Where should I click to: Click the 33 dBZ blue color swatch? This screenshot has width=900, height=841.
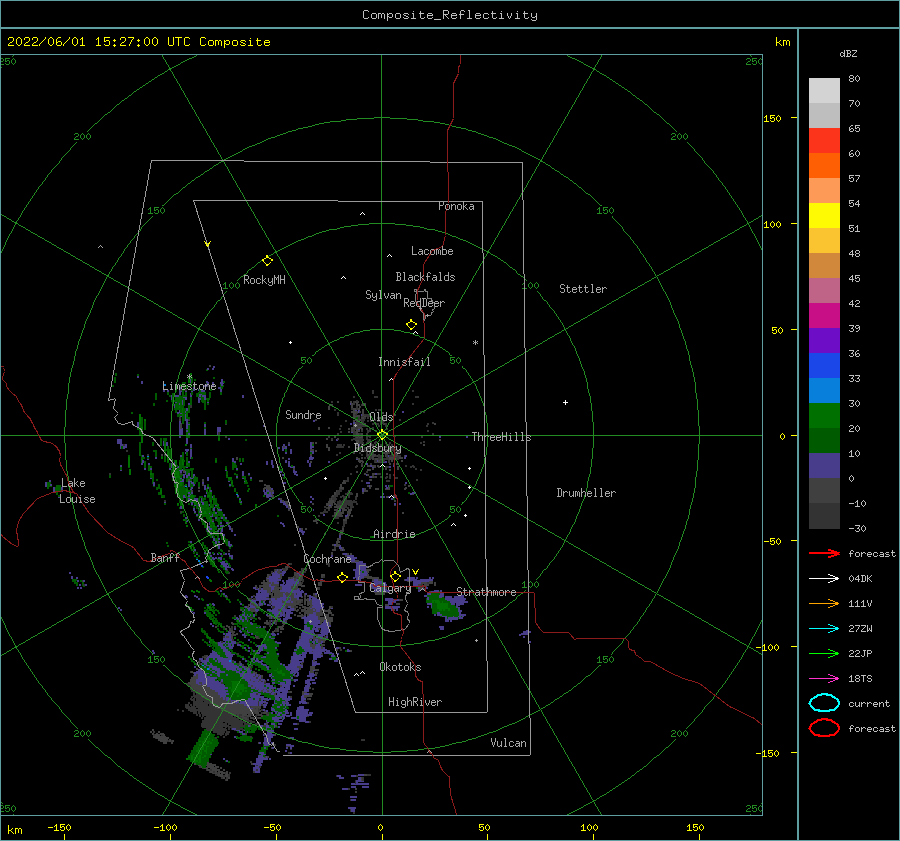[x=824, y=390]
